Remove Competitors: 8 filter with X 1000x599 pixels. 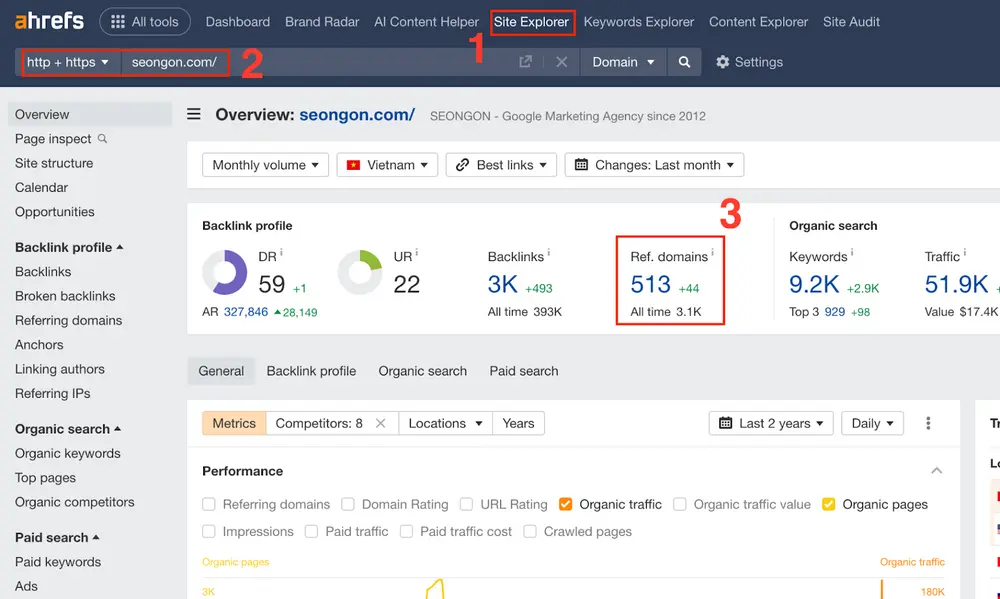(x=381, y=423)
